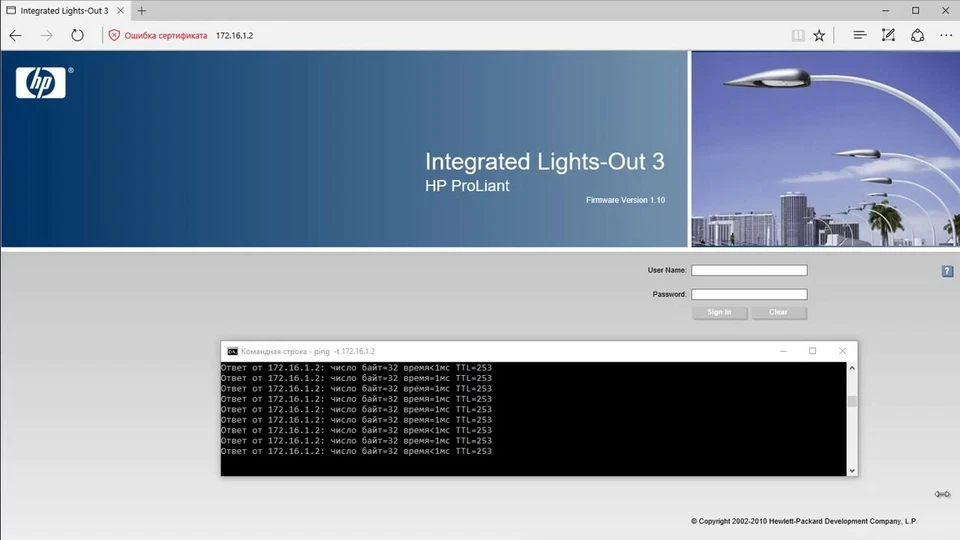Viewport: 960px width, 540px height.
Task: Add page to favorites star icon
Action: coord(819,36)
